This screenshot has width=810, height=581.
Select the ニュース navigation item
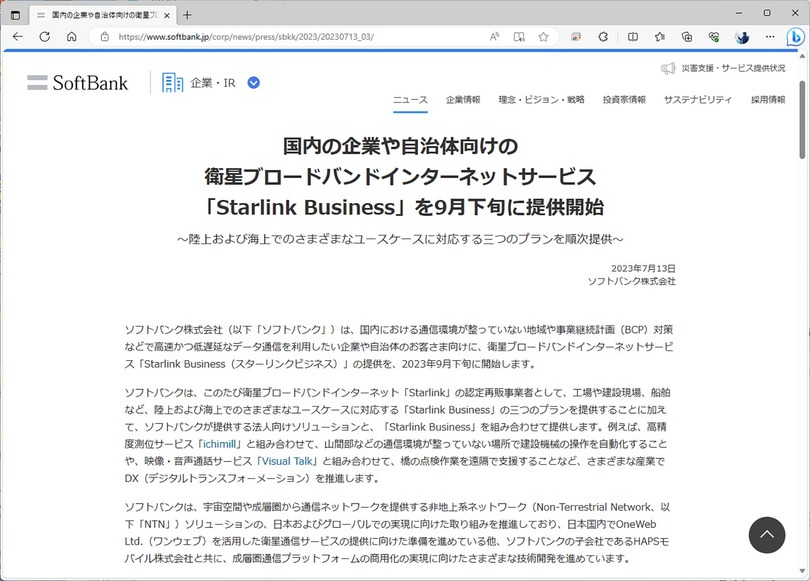pyautogui.click(x=410, y=100)
